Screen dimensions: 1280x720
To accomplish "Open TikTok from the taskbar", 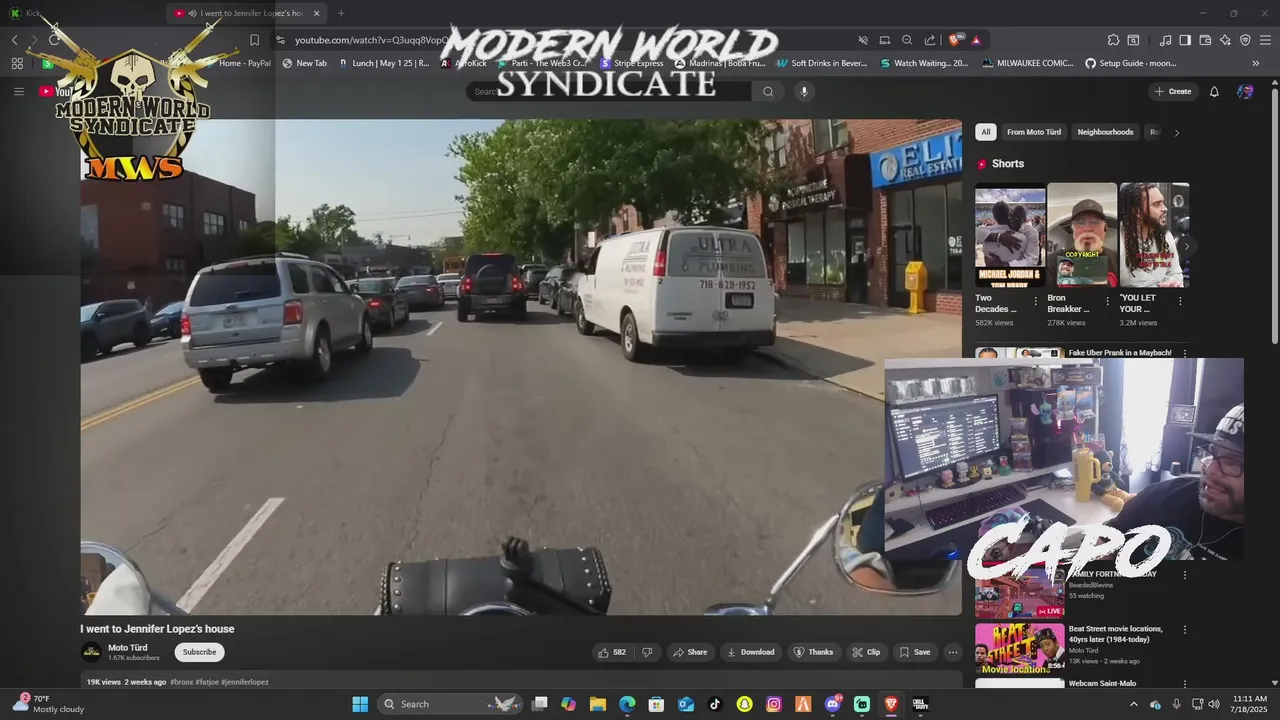I will (x=714, y=704).
